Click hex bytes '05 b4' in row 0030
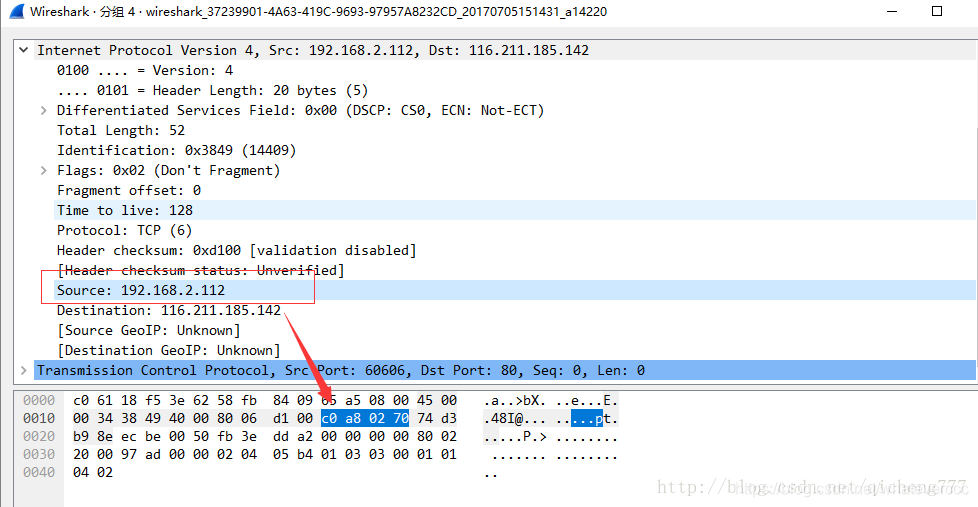The height and width of the screenshot is (507, 978). [x=293, y=455]
